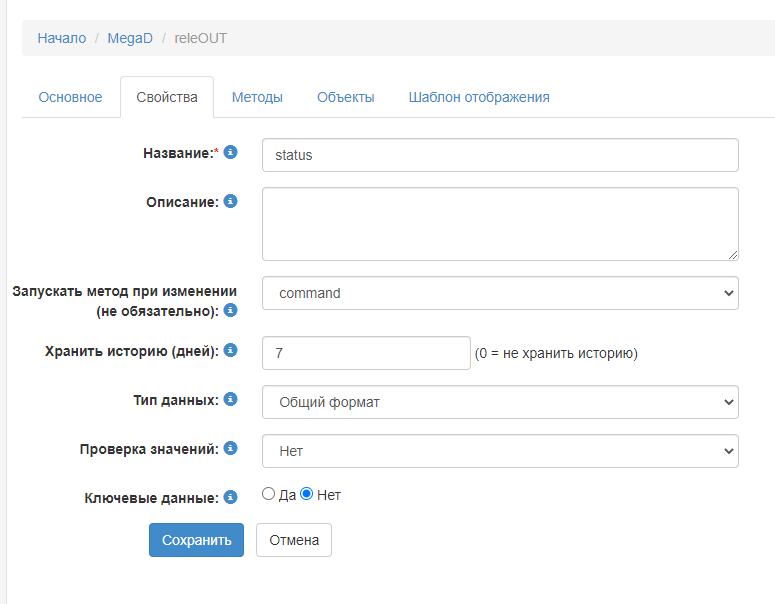The height and width of the screenshot is (604, 775).
Task: Select the Нет radio button
Action: pos(307,494)
